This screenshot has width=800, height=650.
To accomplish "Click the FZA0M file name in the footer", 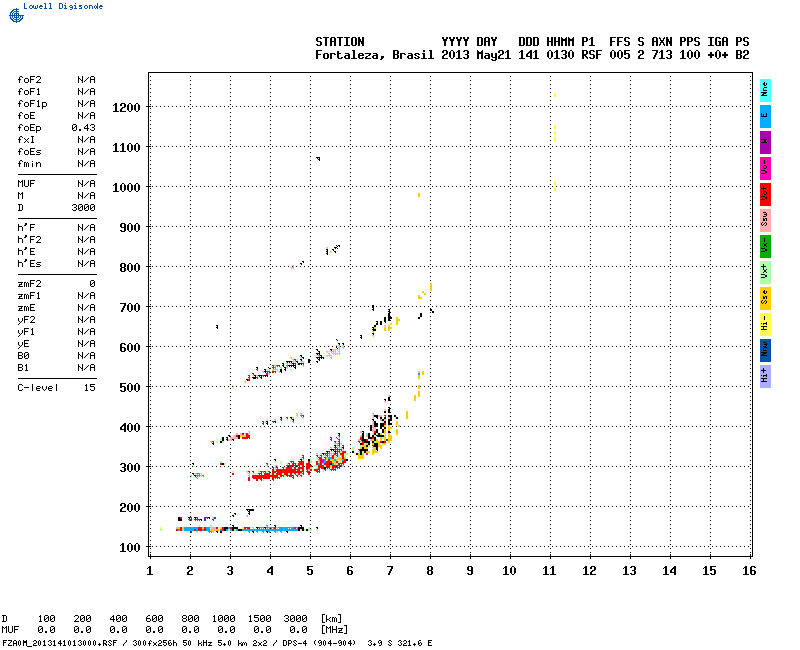I will point(60,643).
